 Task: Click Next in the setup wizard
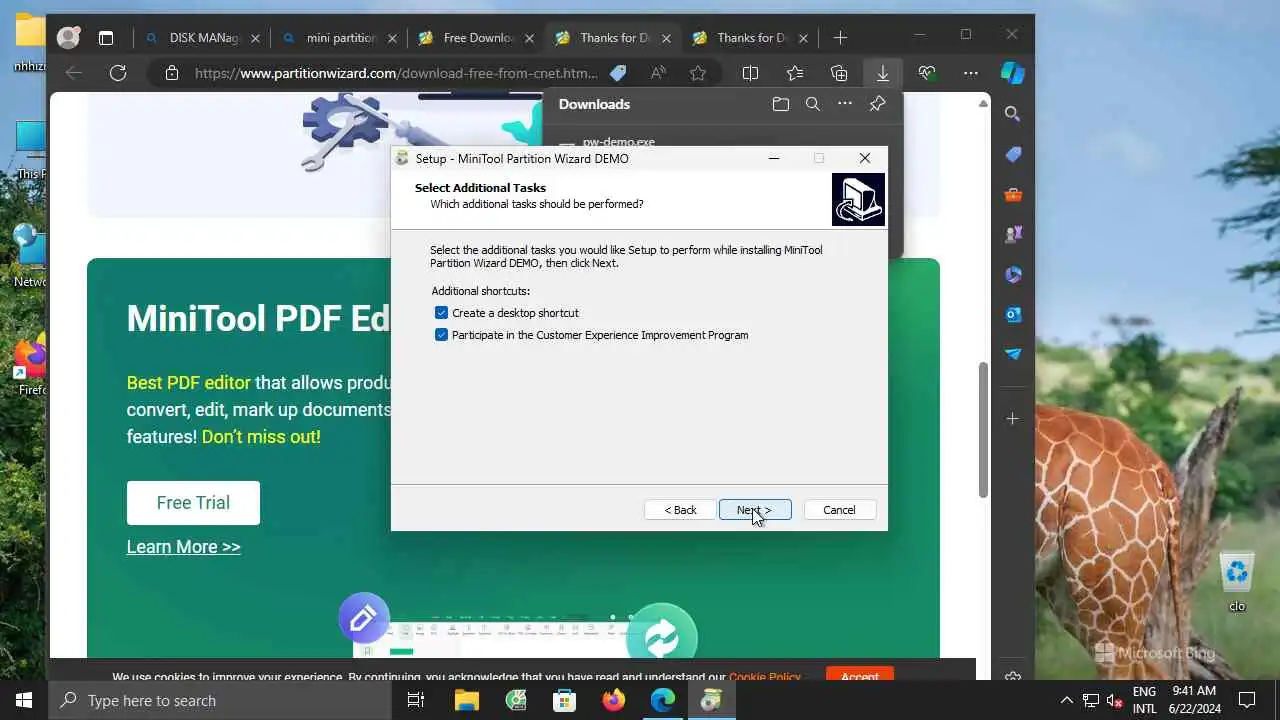(x=755, y=510)
